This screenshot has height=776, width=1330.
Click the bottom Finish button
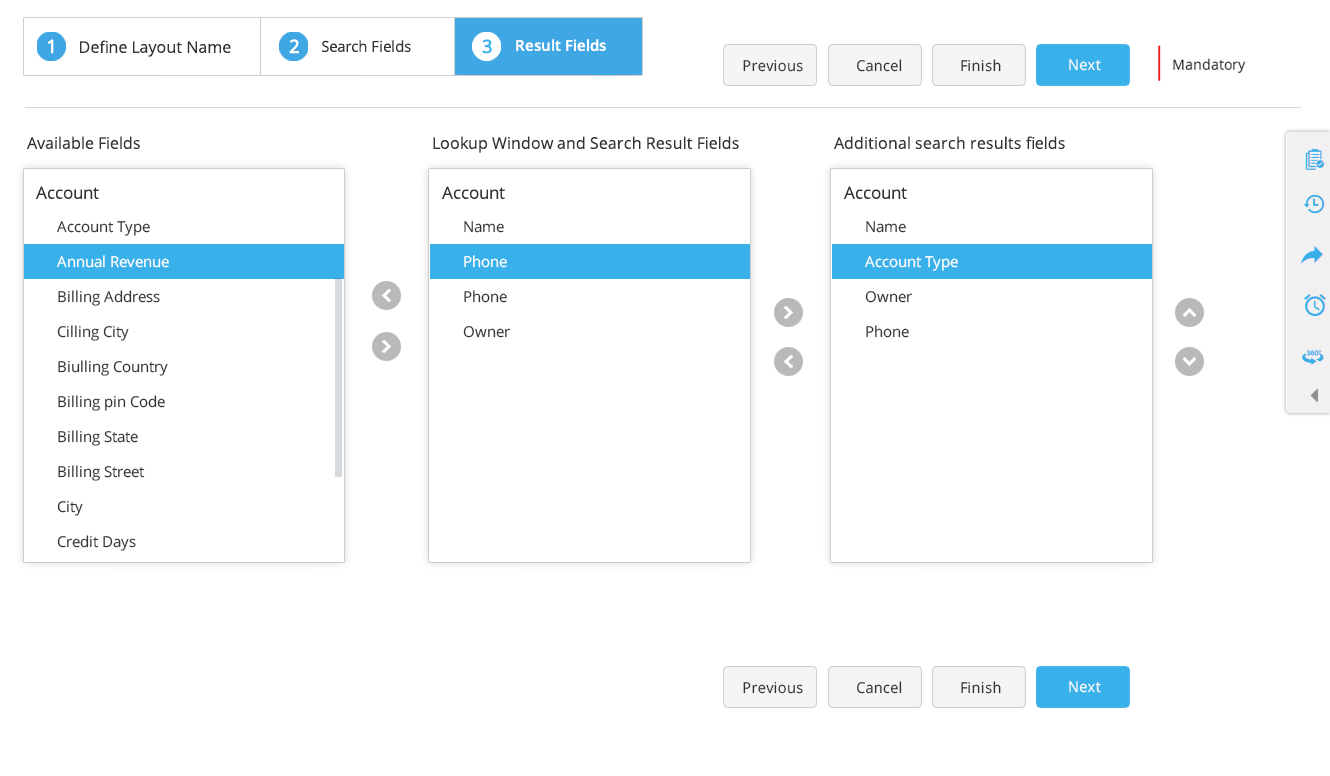click(979, 687)
